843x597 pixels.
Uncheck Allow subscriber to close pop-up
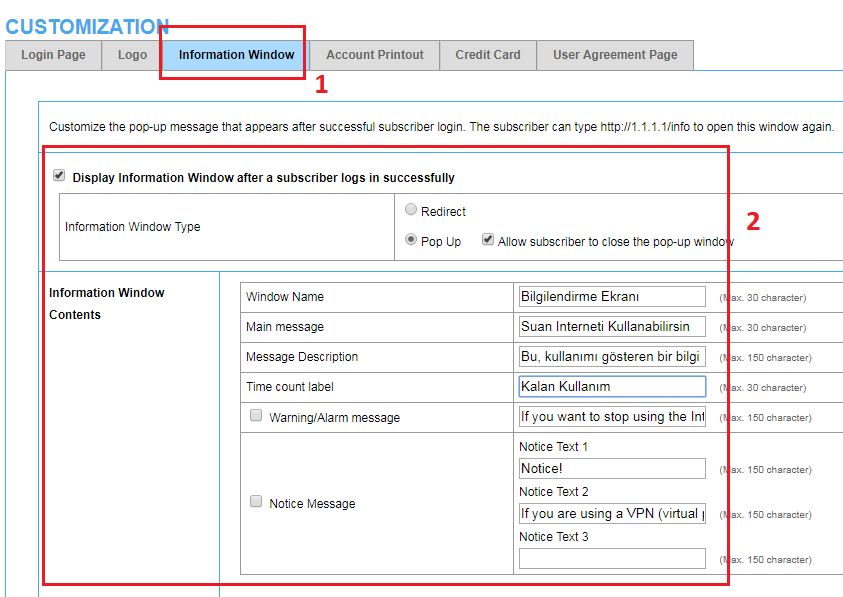tap(488, 240)
